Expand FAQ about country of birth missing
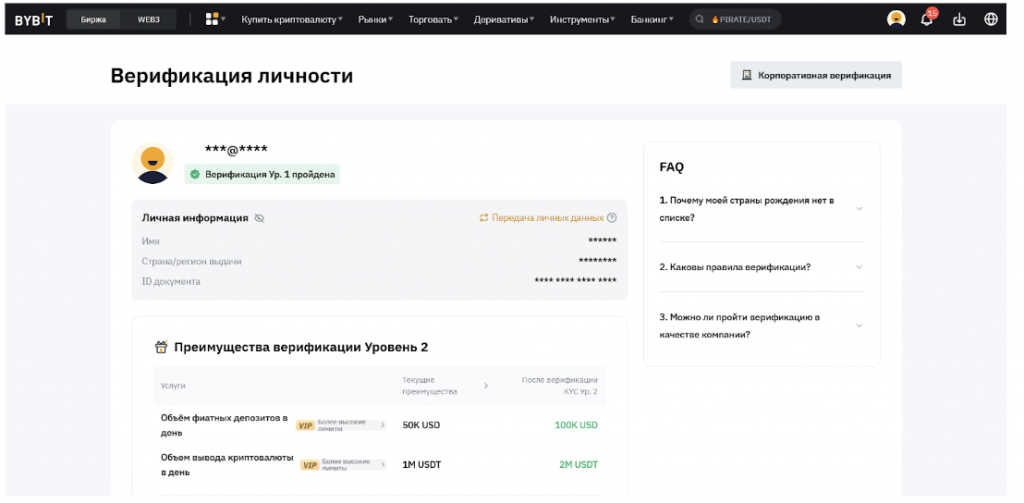This screenshot has height=503, width=1024. coord(760,209)
